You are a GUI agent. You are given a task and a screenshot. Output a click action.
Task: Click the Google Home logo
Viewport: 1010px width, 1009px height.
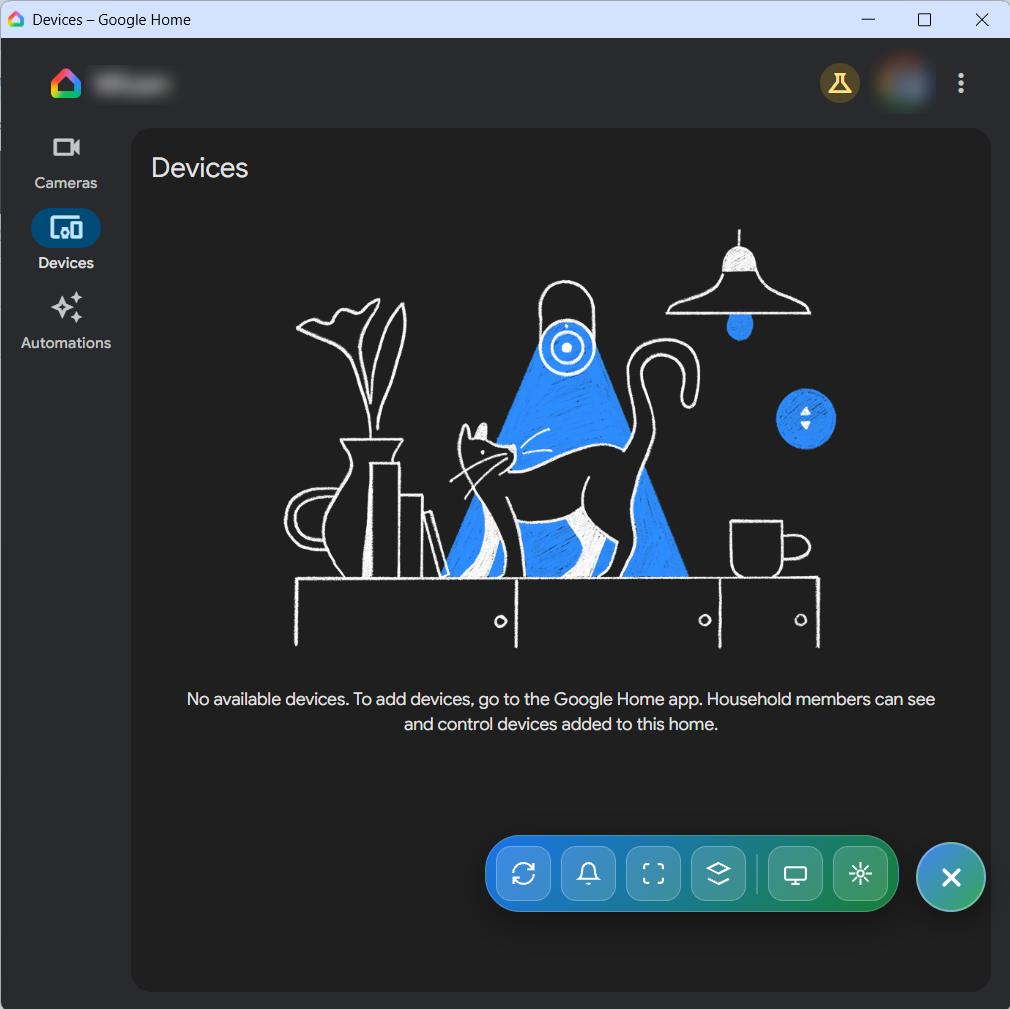(65, 83)
